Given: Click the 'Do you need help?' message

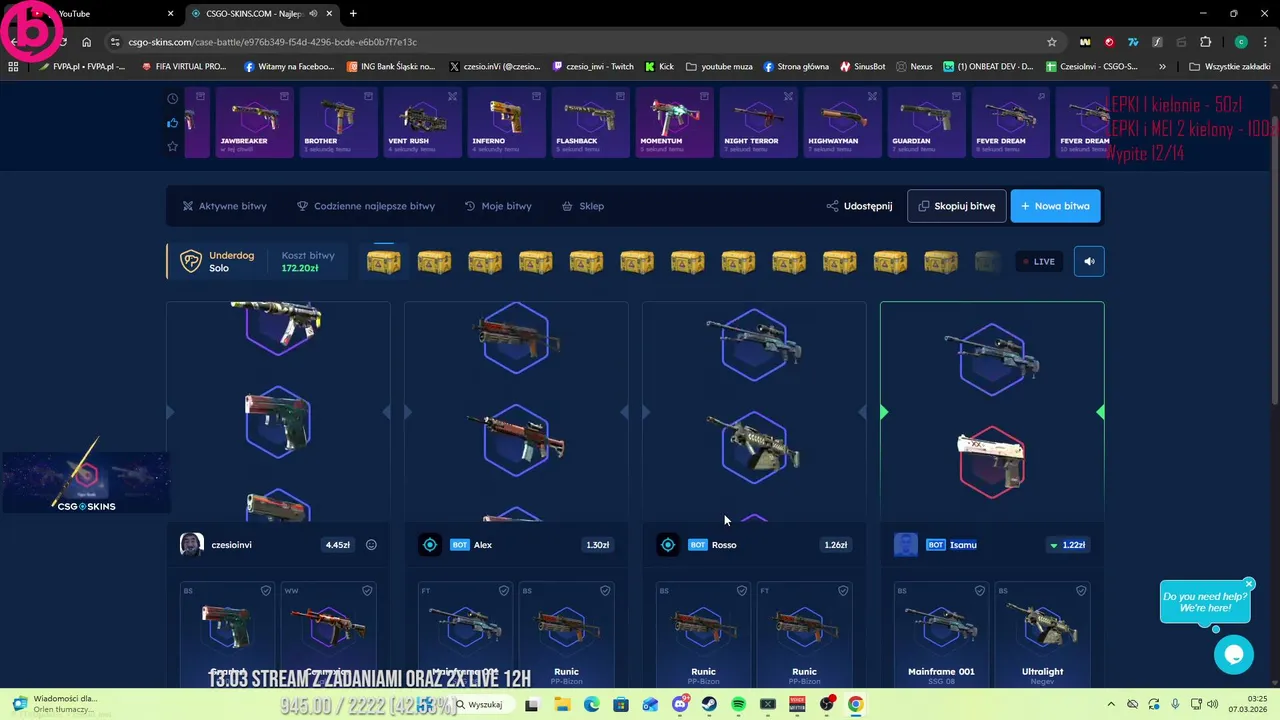Looking at the screenshot, I should tap(1205, 602).
